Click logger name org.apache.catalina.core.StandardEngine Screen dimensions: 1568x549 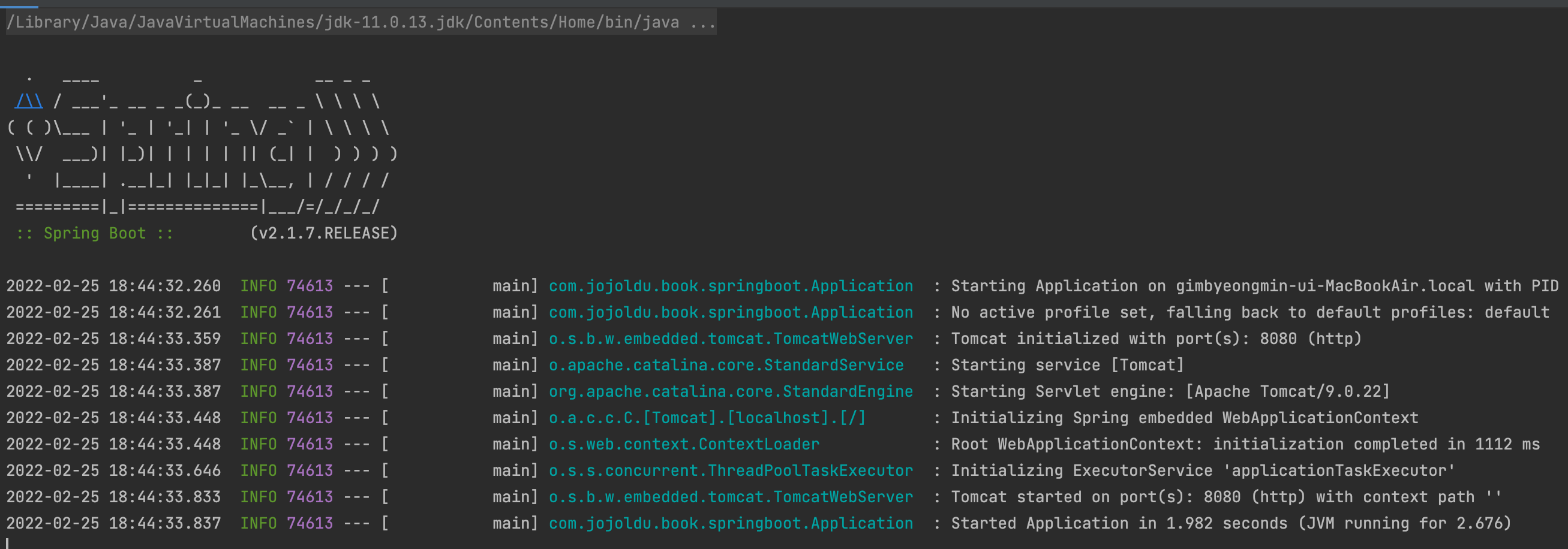click(x=731, y=391)
